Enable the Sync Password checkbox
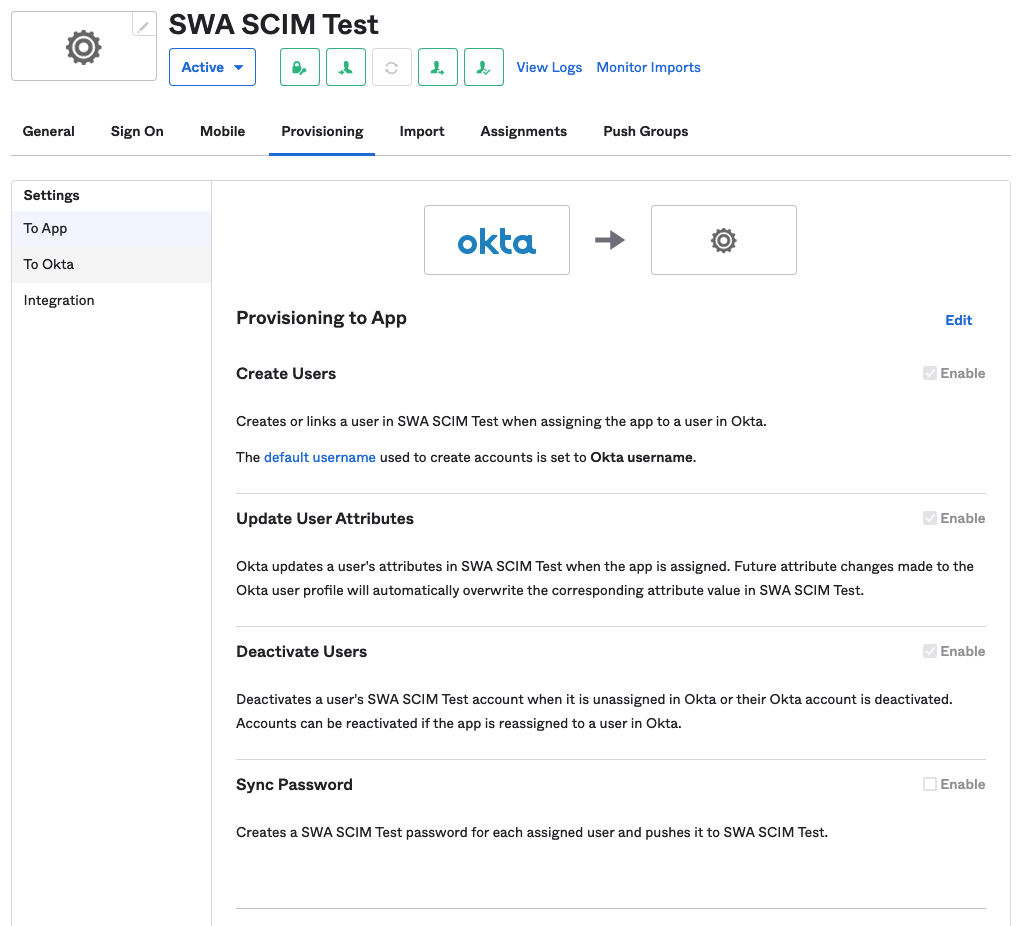1026x926 pixels. coord(930,784)
